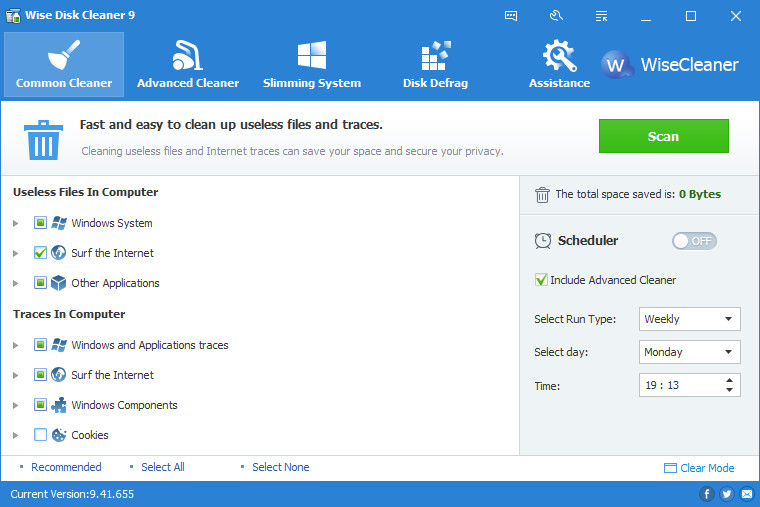Screen dimensions: 760x507
Task: Click the blue trash bin icon
Action: (43, 140)
